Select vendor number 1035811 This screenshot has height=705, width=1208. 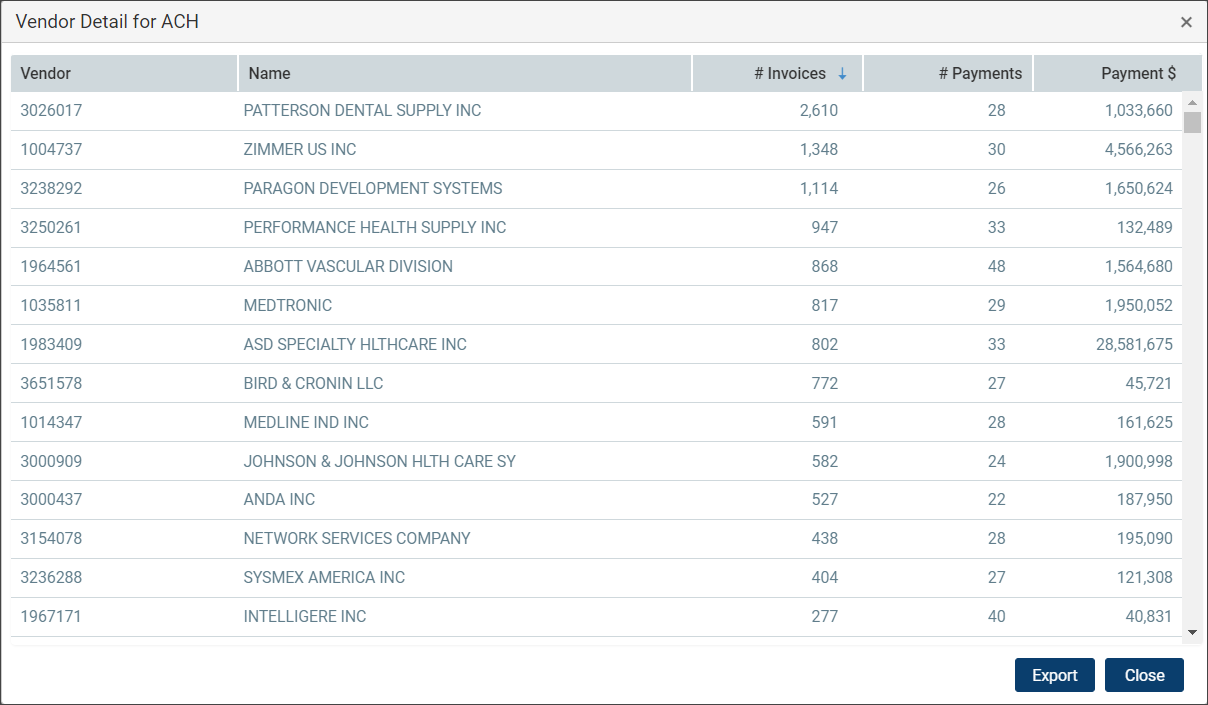(51, 305)
